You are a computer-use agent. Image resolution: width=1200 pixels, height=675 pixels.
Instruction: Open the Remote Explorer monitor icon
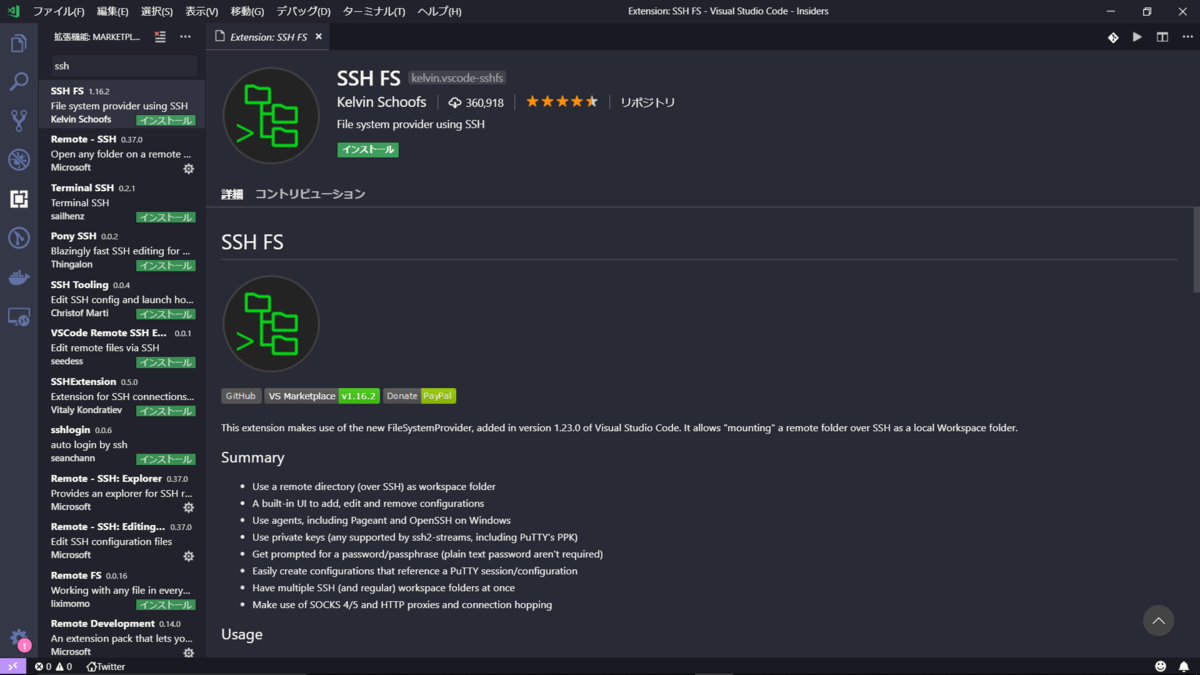18,317
